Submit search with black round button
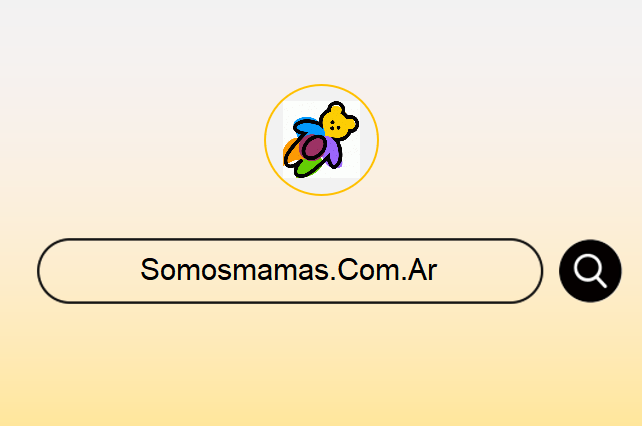Image resolution: width=642 pixels, height=426 pixels. tap(590, 271)
